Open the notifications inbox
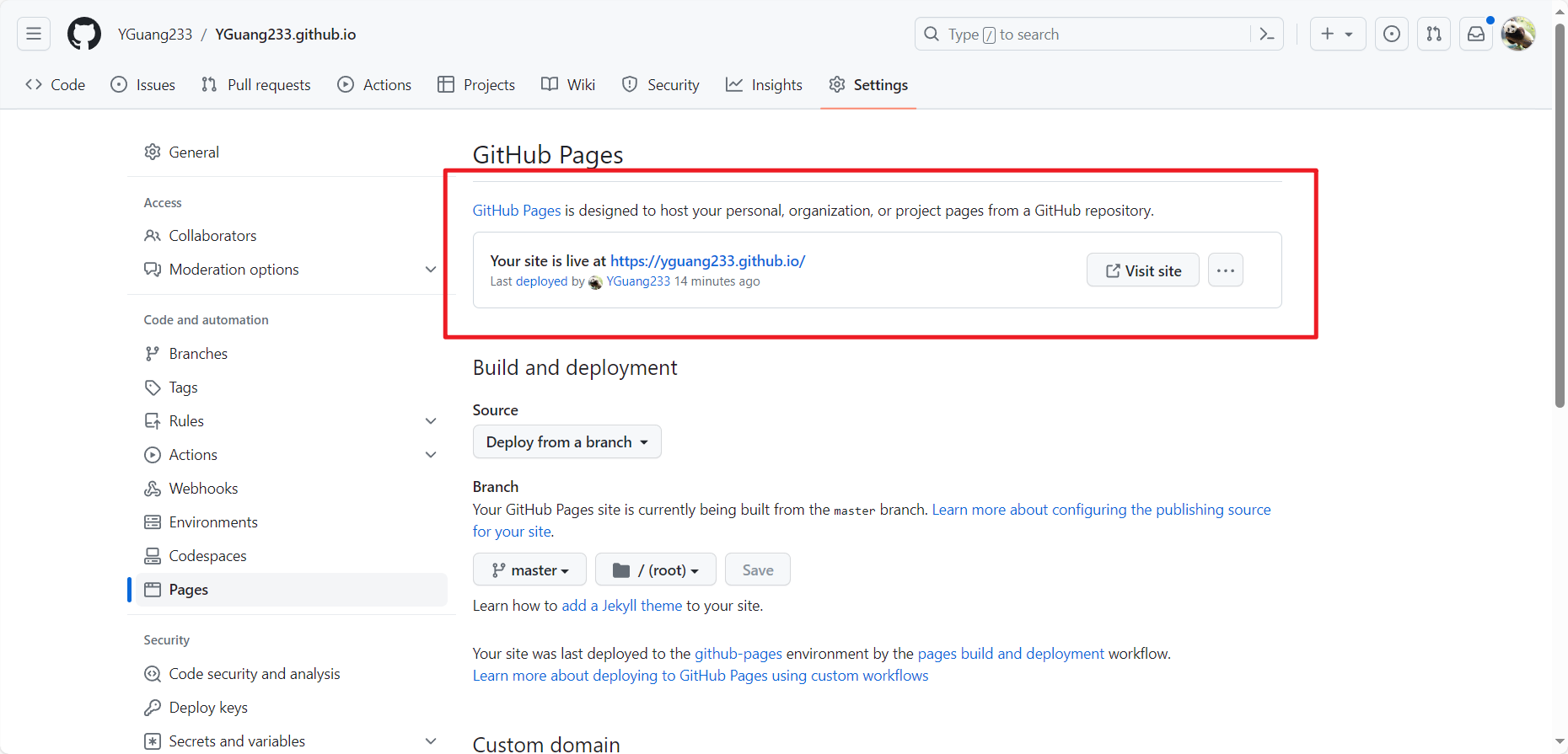 coord(1476,35)
